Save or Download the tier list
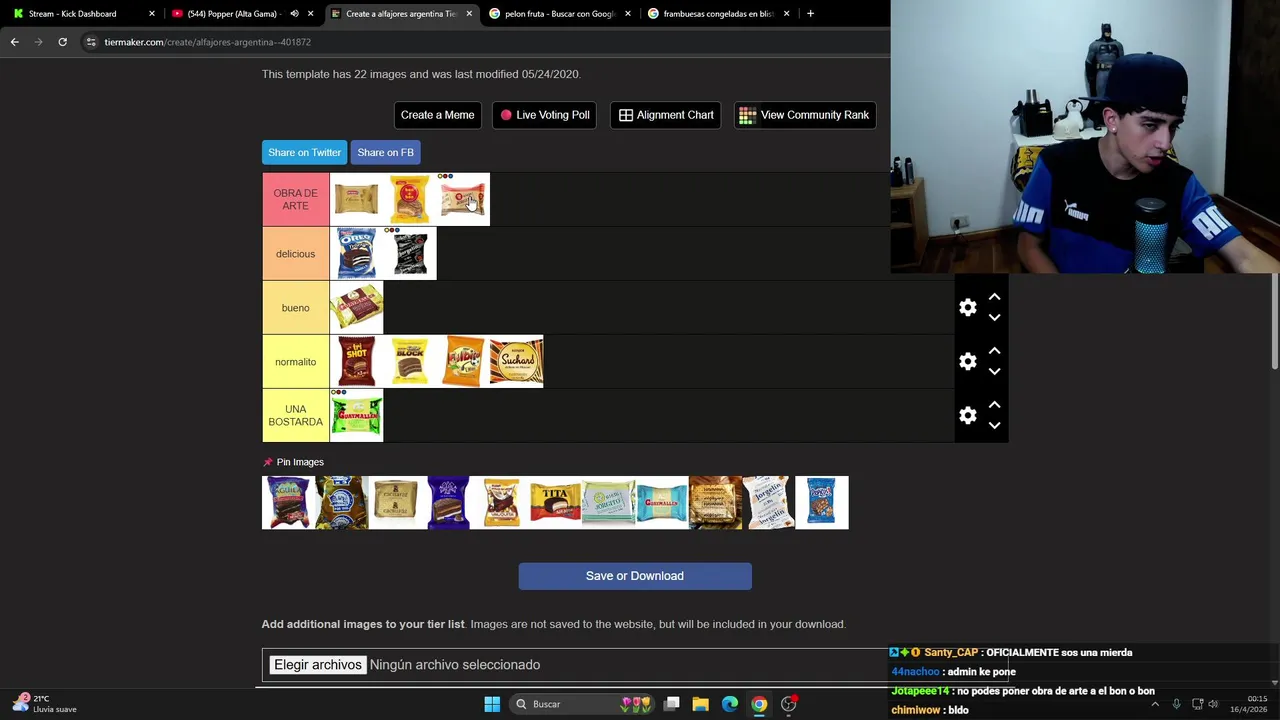Viewport: 1280px width, 720px height. (635, 576)
